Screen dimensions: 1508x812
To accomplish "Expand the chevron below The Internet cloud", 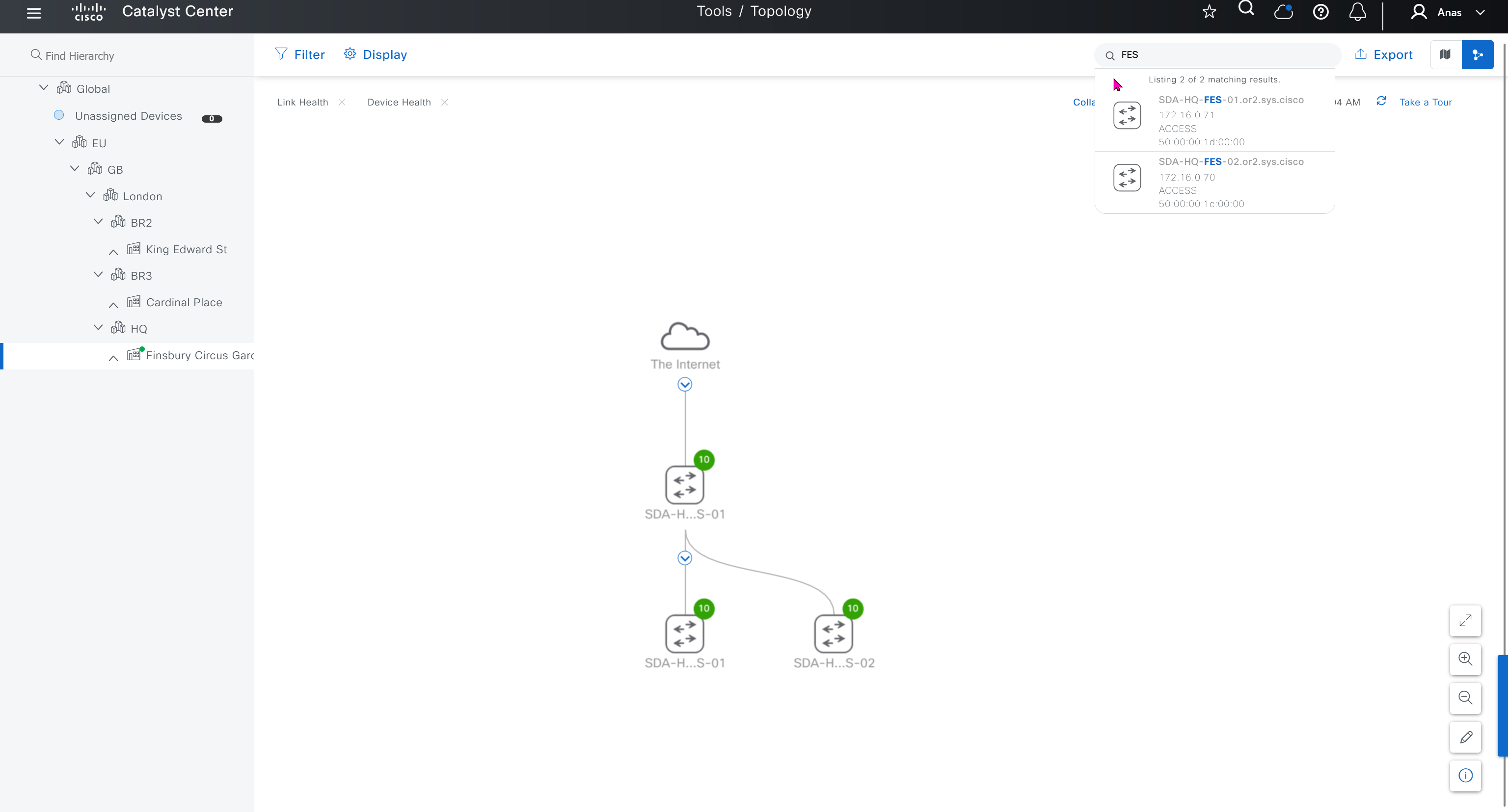I will tap(685, 384).
